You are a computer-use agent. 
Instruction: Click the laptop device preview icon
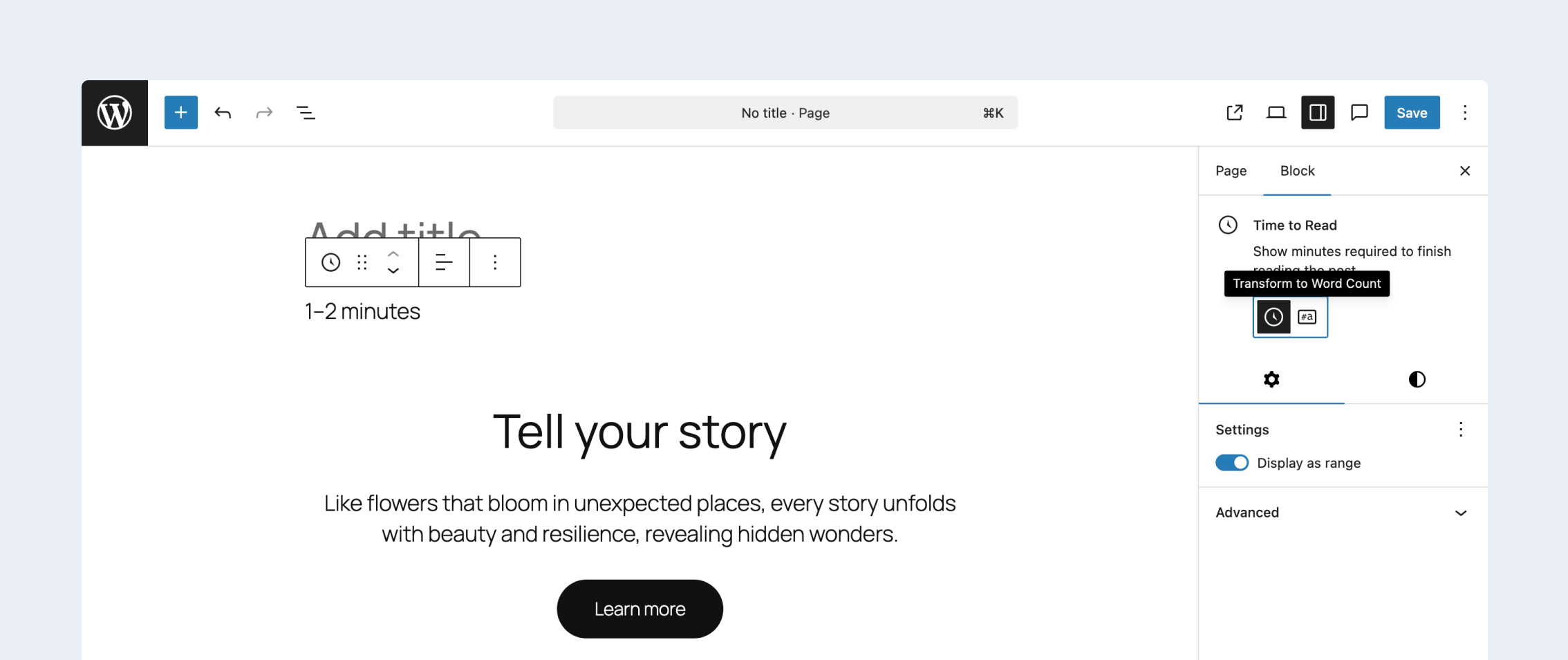(1276, 113)
